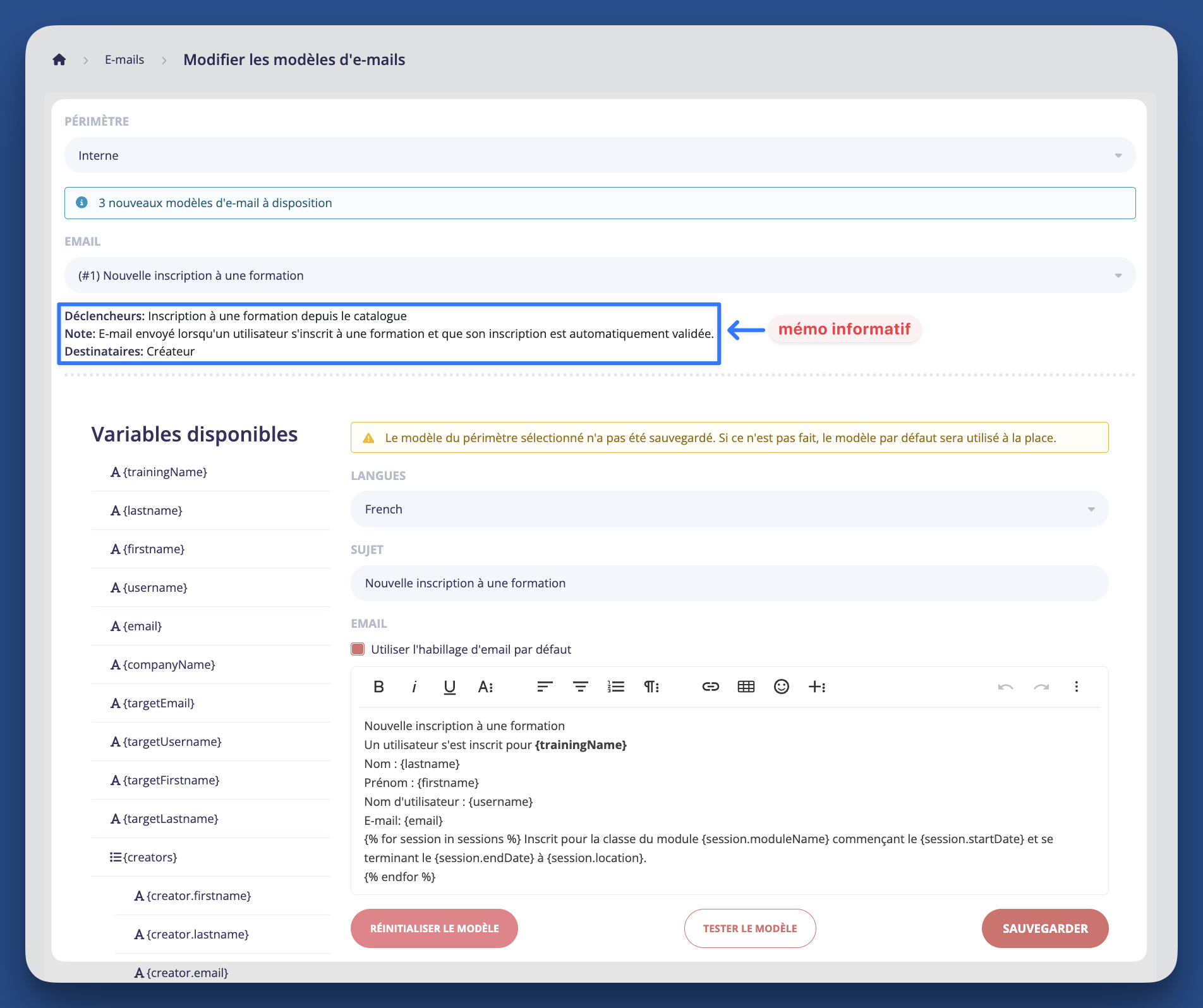Click the warning icon in yellow alert

(368, 438)
